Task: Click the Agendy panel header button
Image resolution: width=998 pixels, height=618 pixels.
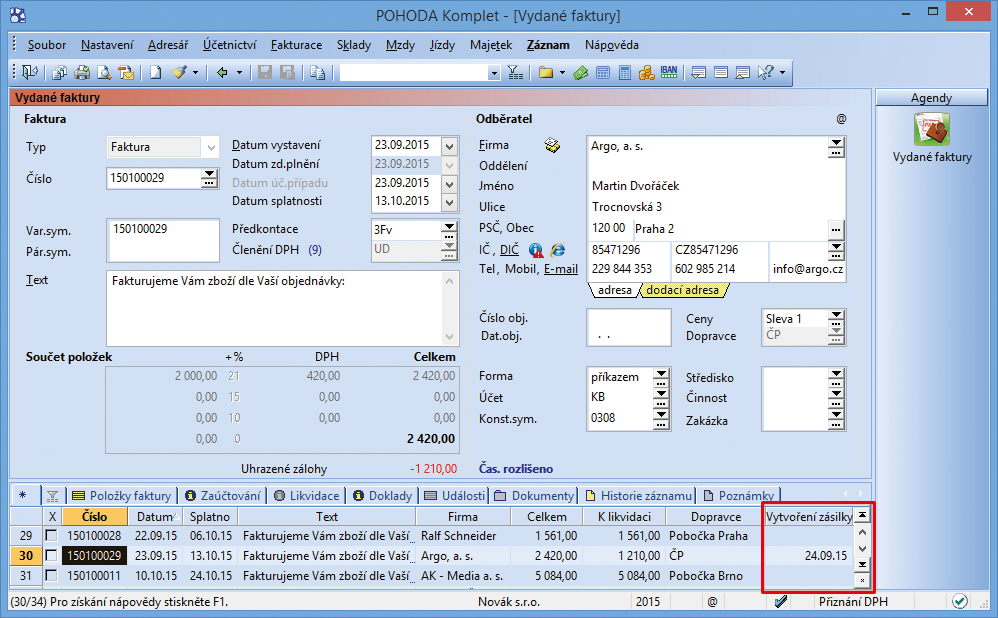Action: point(931,97)
